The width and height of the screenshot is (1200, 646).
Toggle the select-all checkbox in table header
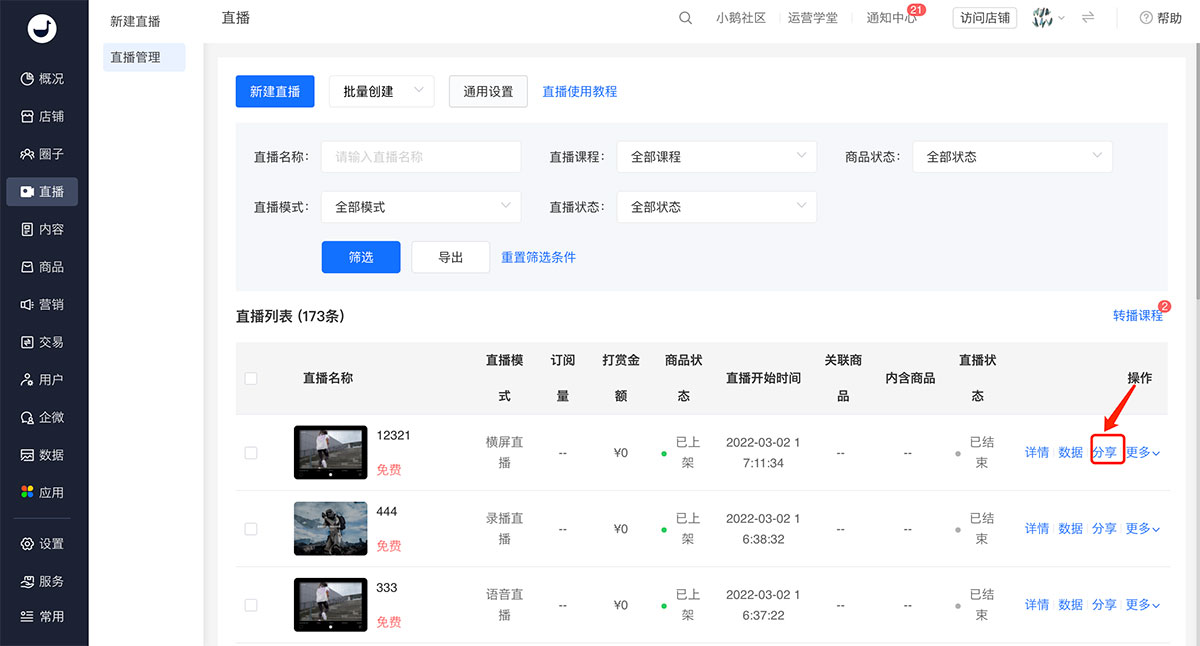(x=251, y=379)
